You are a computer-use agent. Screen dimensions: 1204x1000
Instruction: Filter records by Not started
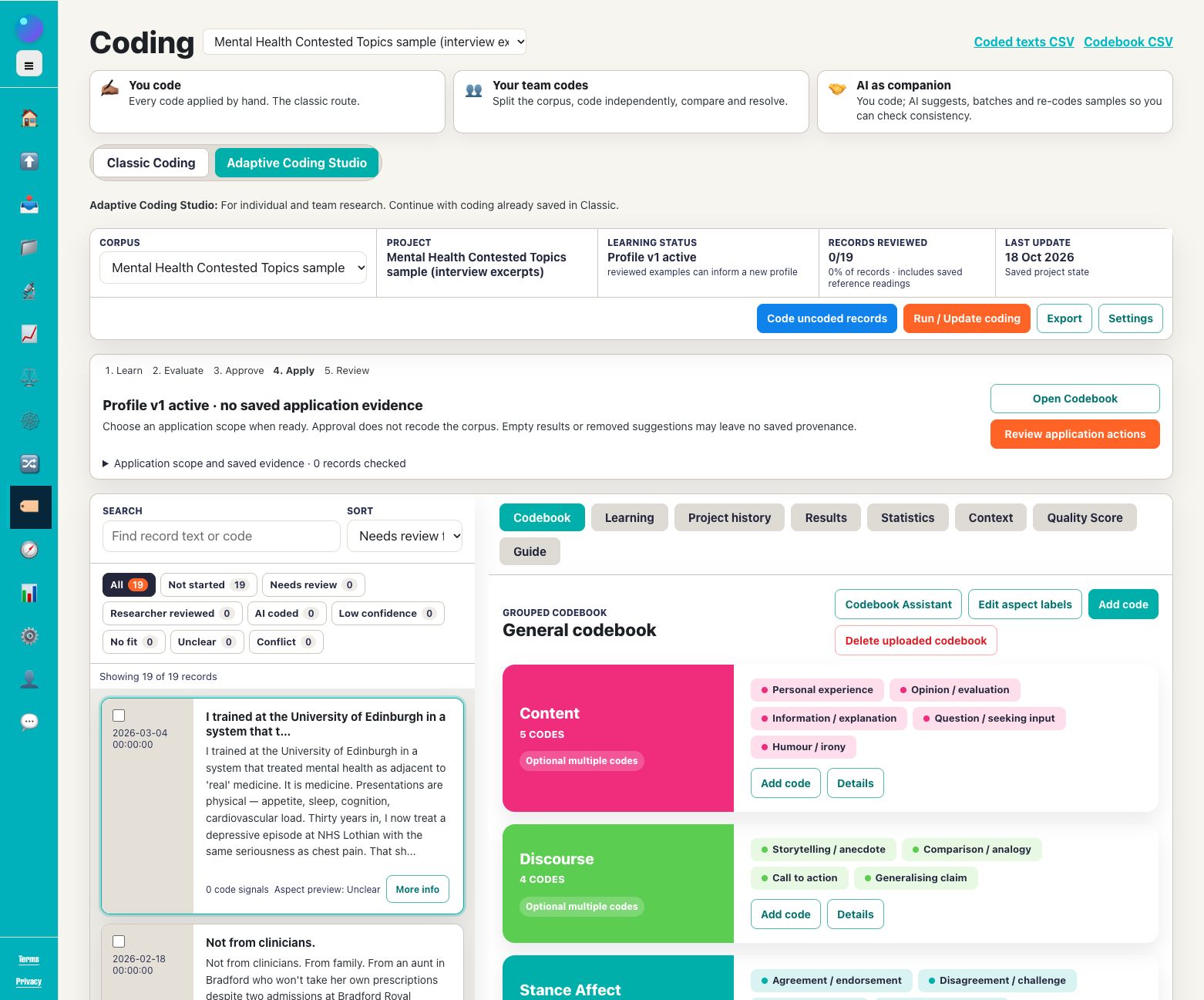pyautogui.click(x=208, y=584)
